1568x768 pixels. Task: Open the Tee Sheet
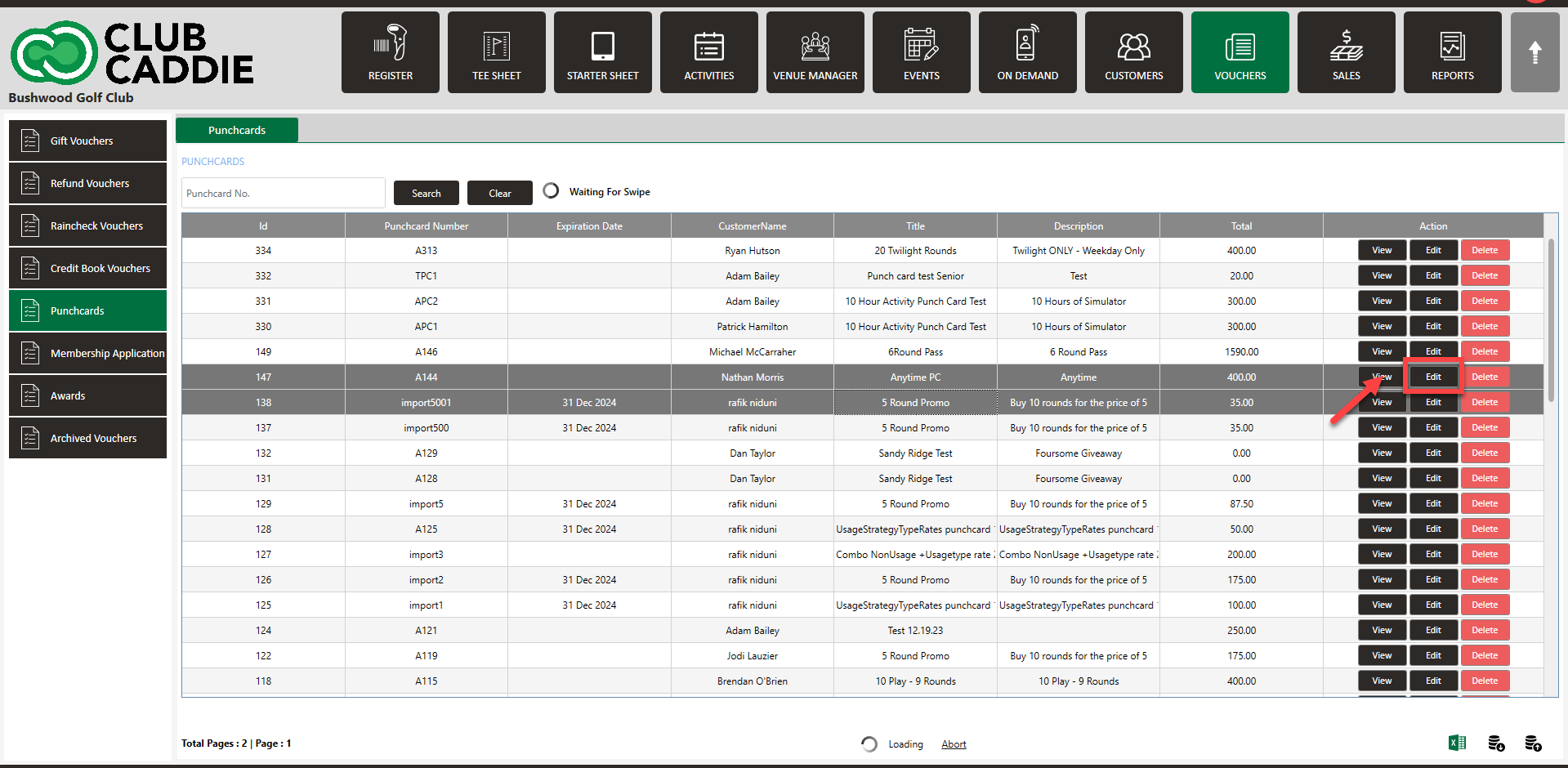[x=497, y=52]
